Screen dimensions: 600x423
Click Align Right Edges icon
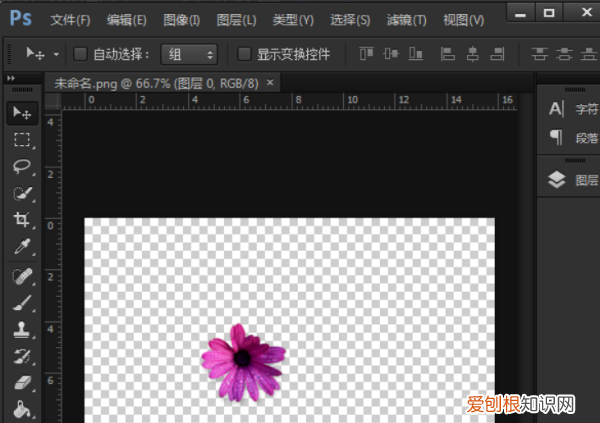click(x=497, y=54)
